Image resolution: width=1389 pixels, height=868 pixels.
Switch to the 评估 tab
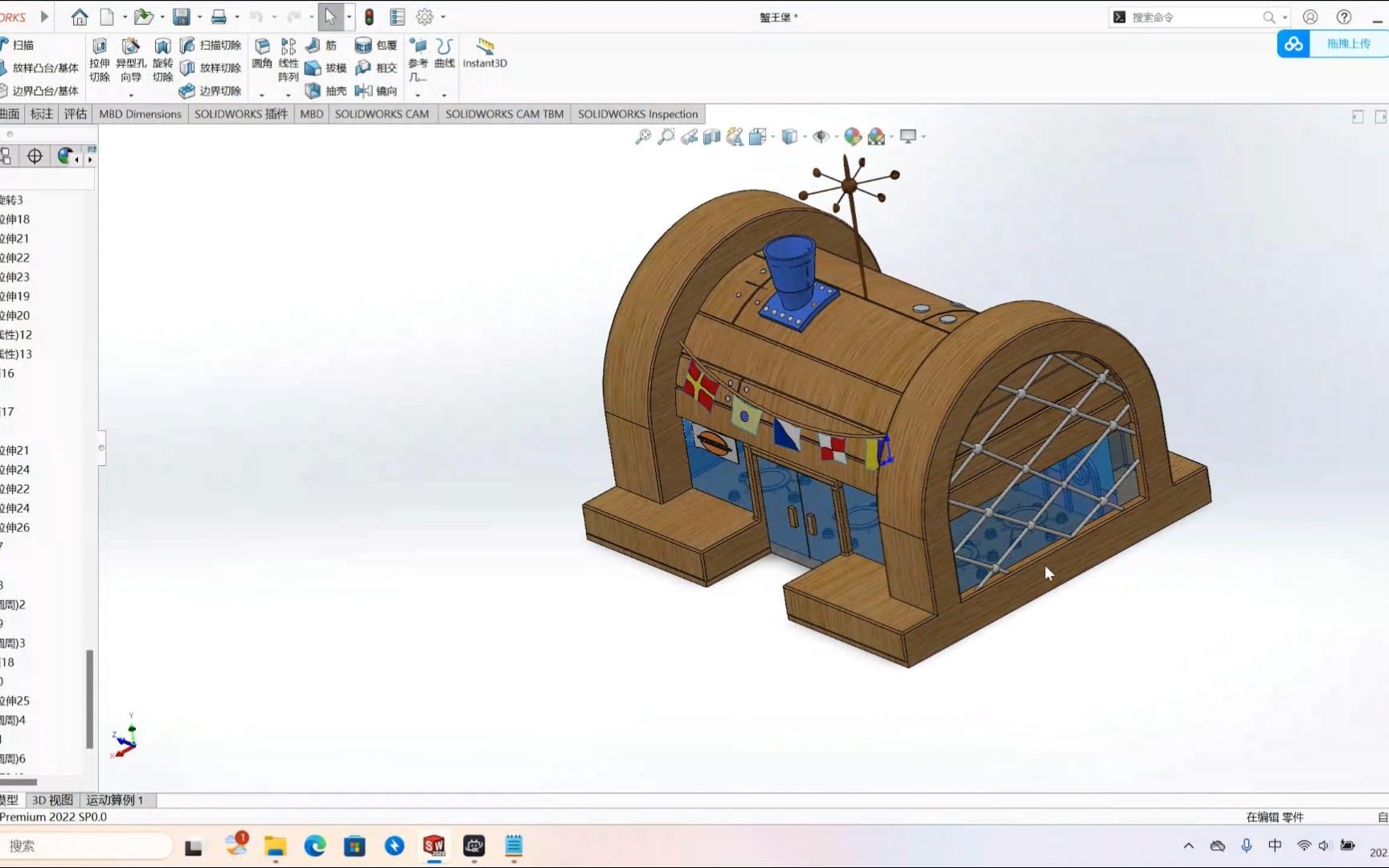[x=76, y=114]
